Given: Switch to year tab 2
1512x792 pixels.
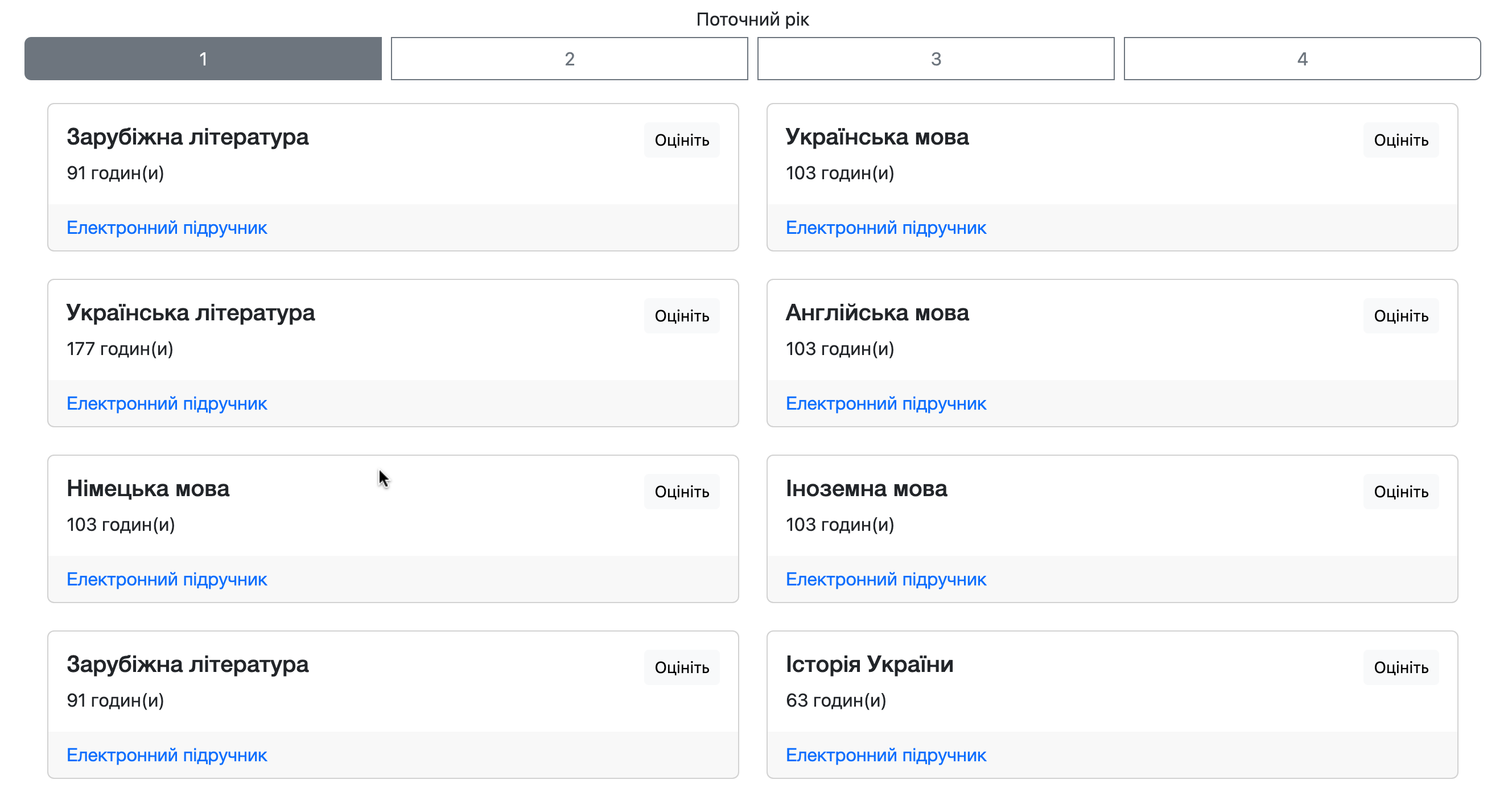Looking at the screenshot, I should coord(568,59).
